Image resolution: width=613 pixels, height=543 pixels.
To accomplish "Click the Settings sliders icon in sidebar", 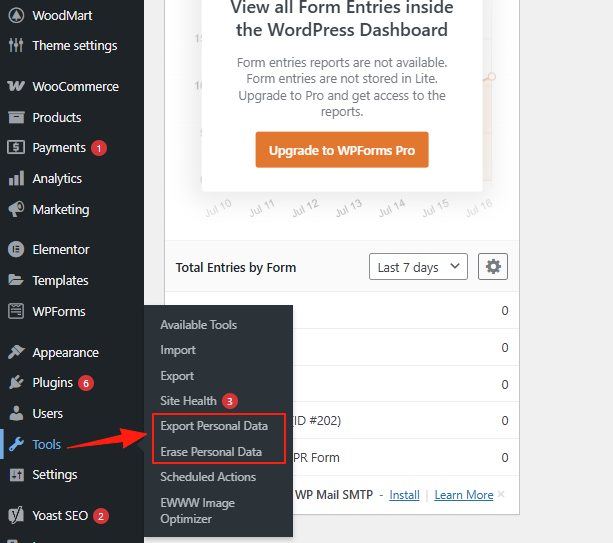I will pos(16,475).
